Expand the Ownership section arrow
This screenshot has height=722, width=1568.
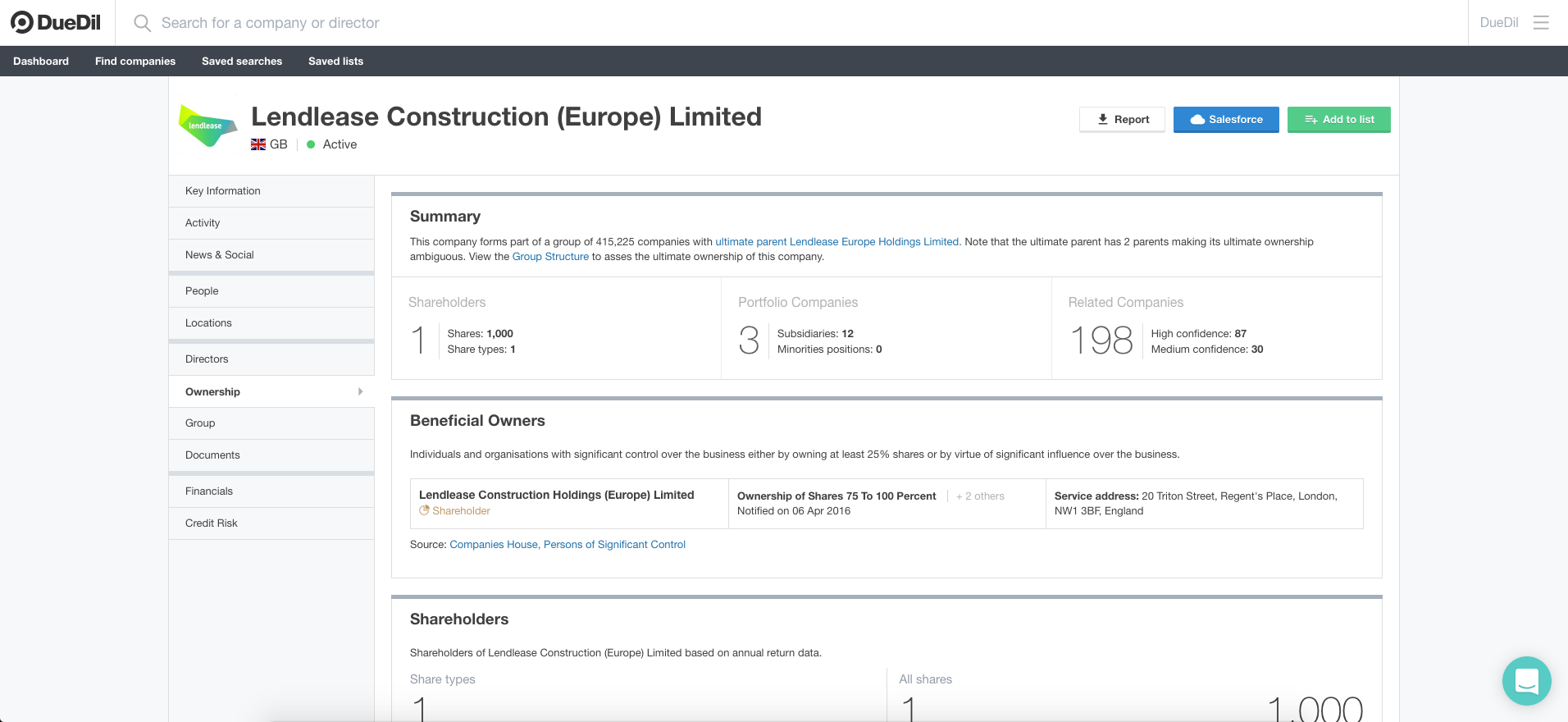[x=360, y=391]
